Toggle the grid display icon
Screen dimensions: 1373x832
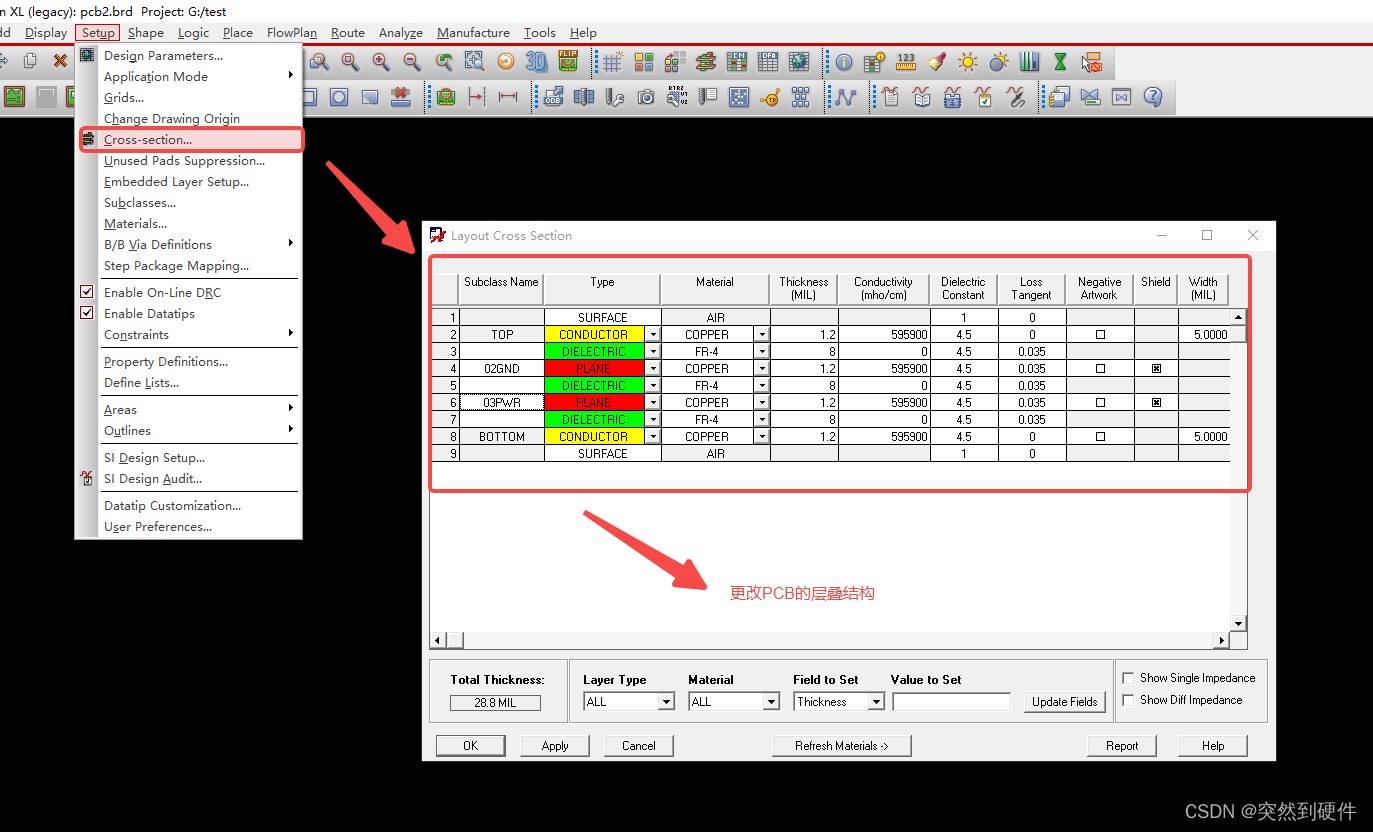point(612,62)
